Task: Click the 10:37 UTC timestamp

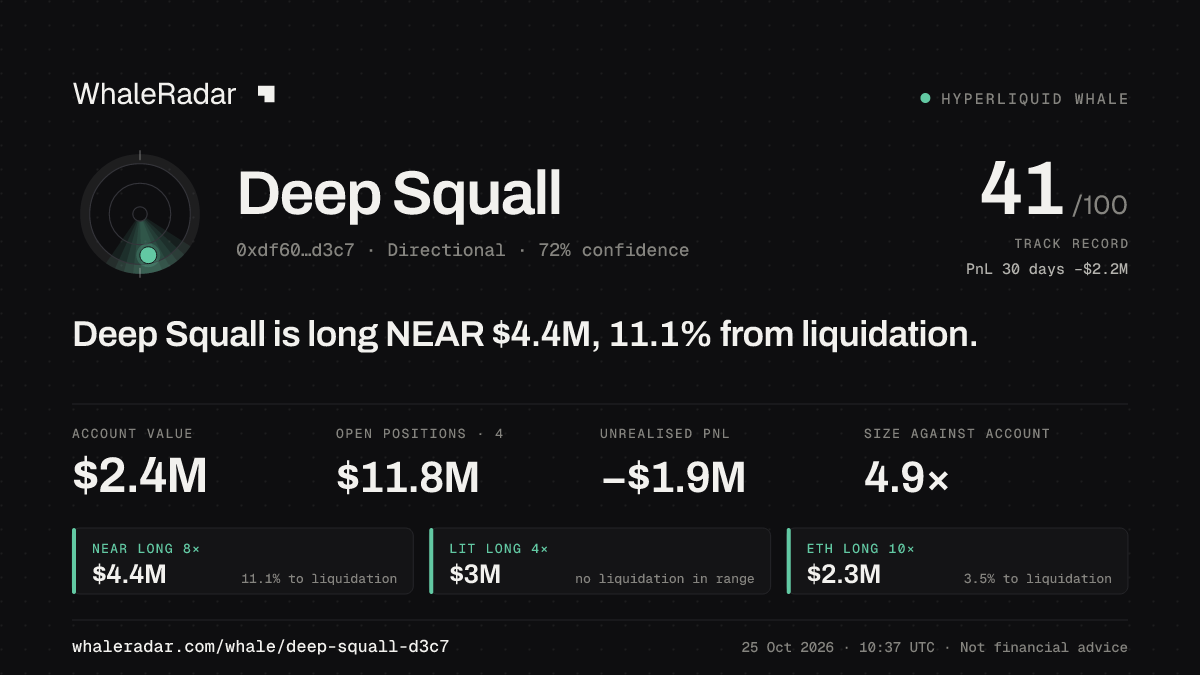Action: (x=897, y=647)
